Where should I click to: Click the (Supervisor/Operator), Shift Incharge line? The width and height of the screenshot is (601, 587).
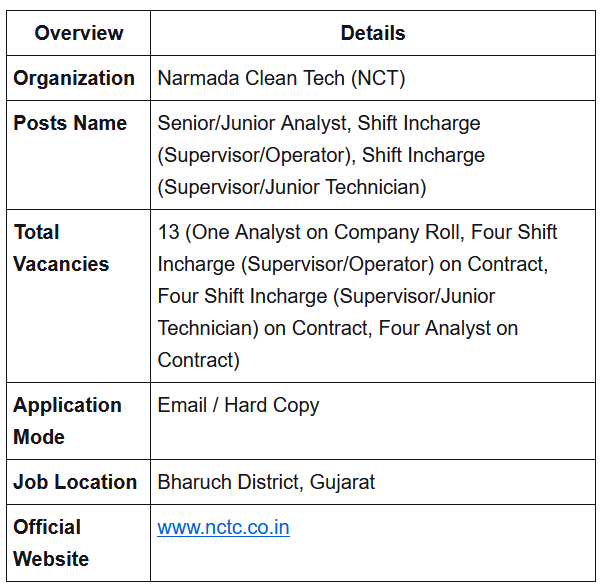321,155
